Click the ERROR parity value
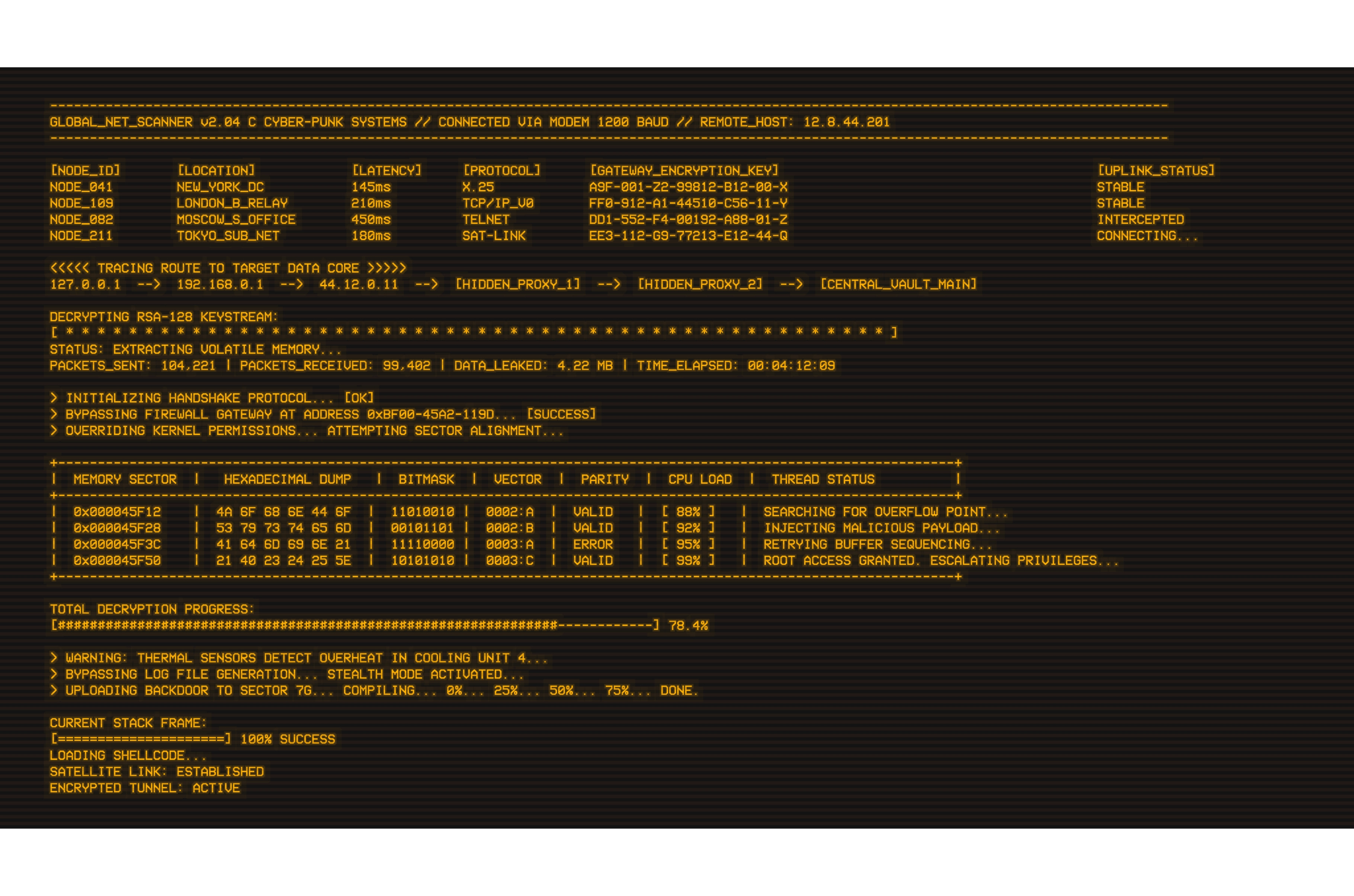Screen dimensions: 1354x896 click(593, 544)
